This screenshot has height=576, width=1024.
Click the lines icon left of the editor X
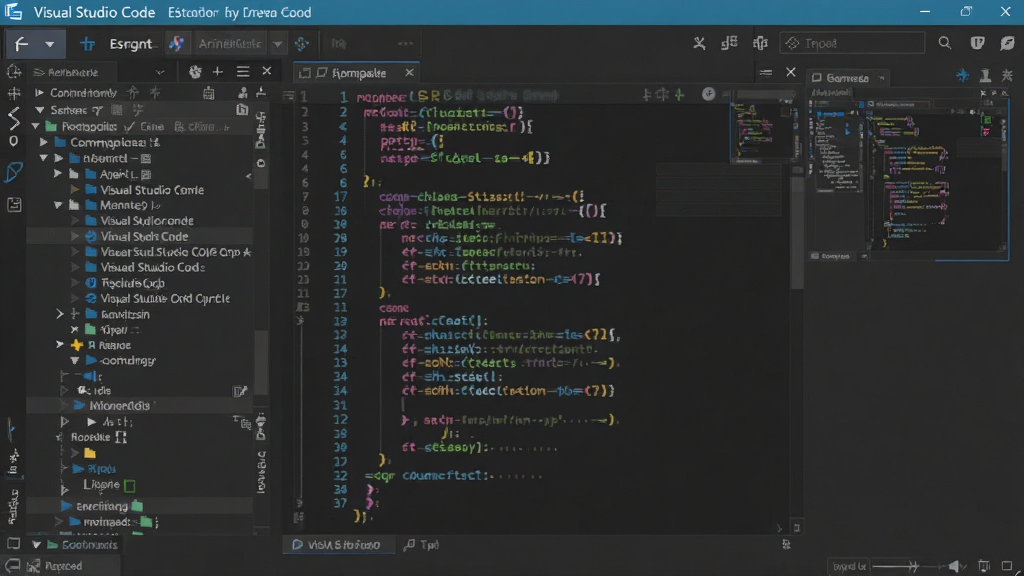click(765, 72)
